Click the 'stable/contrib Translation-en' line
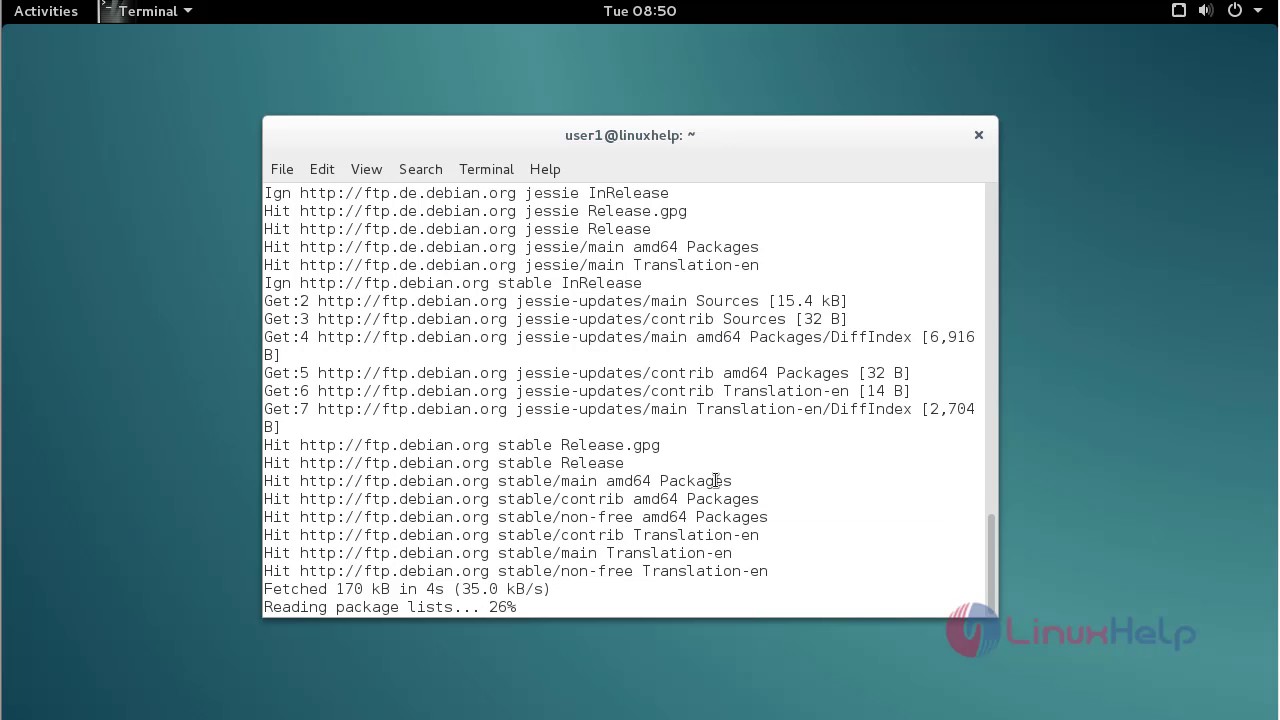1280x720 pixels. [x=511, y=535]
